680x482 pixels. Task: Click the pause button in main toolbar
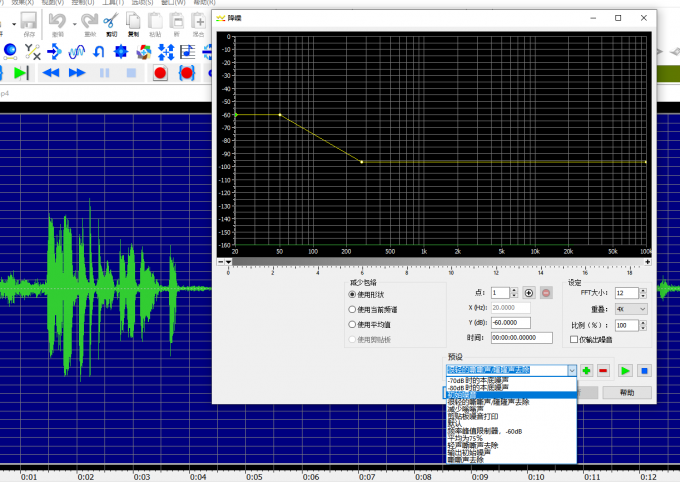[x=105, y=73]
